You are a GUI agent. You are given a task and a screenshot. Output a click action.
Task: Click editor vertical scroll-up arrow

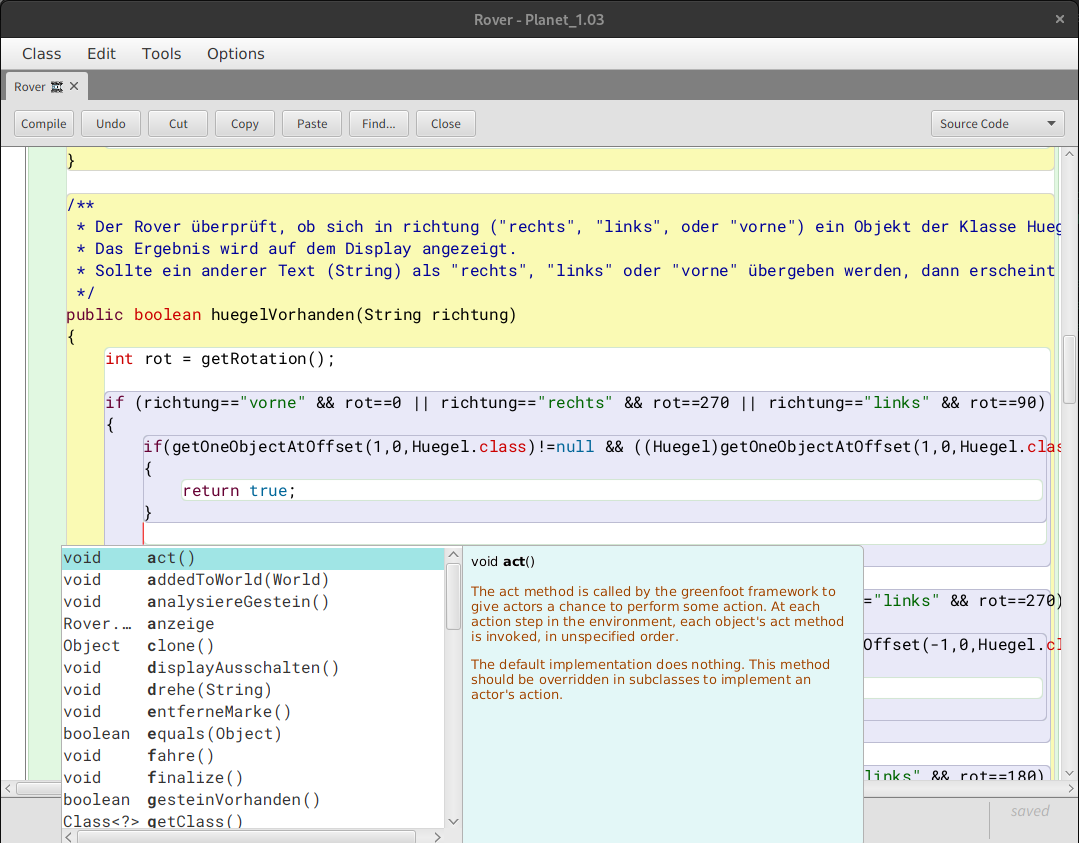[x=1069, y=154]
